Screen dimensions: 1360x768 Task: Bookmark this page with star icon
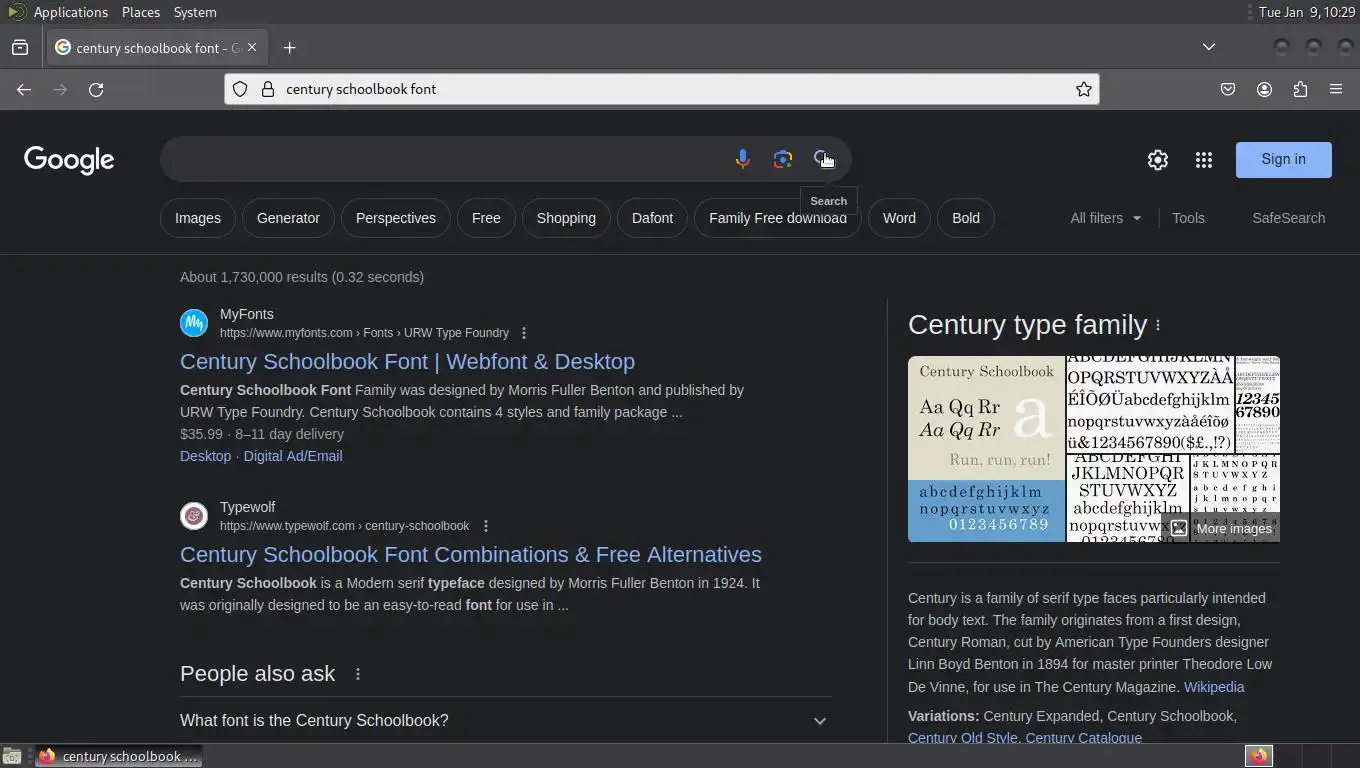(x=1084, y=89)
